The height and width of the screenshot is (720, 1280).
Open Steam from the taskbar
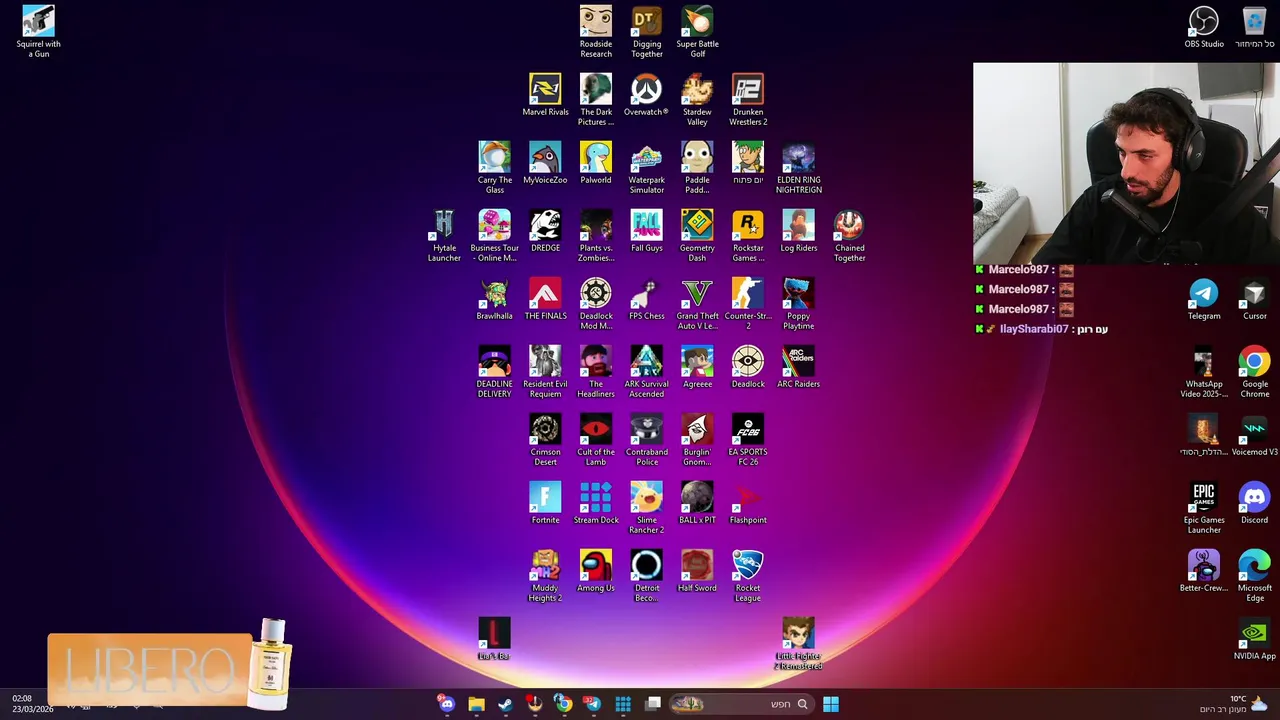click(505, 704)
